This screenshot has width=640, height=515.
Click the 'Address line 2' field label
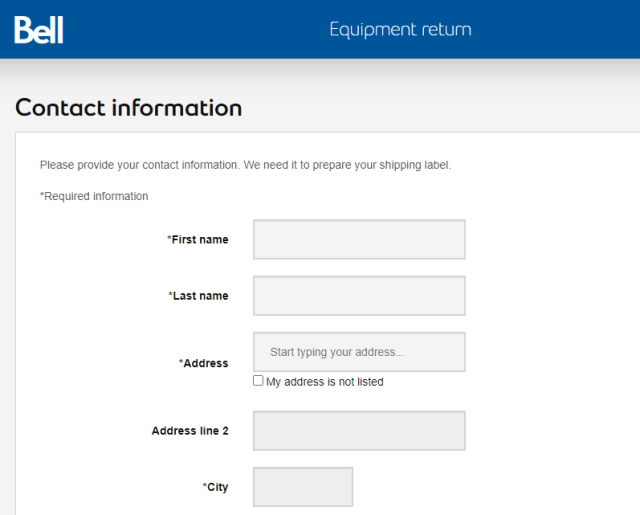[x=190, y=431]
